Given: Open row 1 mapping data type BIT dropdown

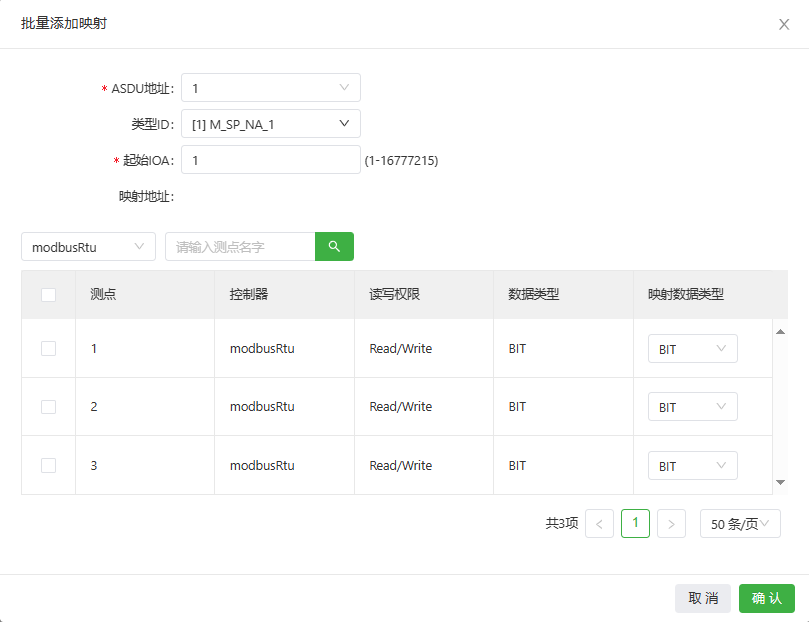Looking at the screenshot, I should pos(692,349).
